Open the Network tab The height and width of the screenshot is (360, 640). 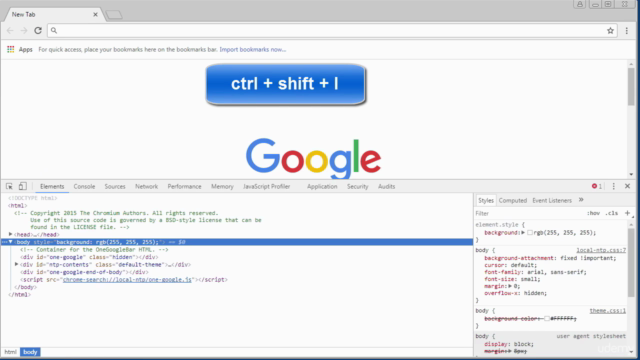pos(146,187)
